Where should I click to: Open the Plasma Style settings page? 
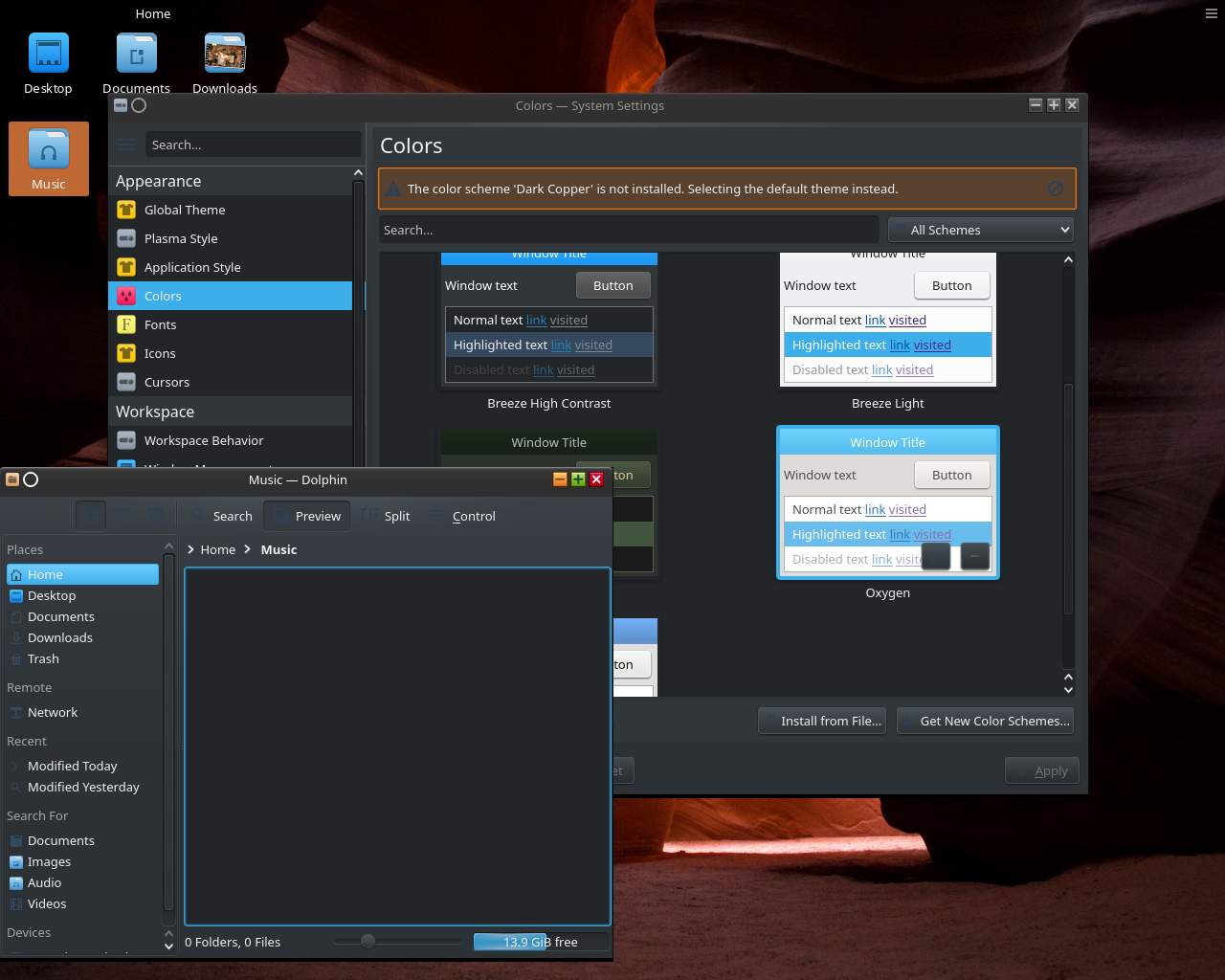[230, 238]
